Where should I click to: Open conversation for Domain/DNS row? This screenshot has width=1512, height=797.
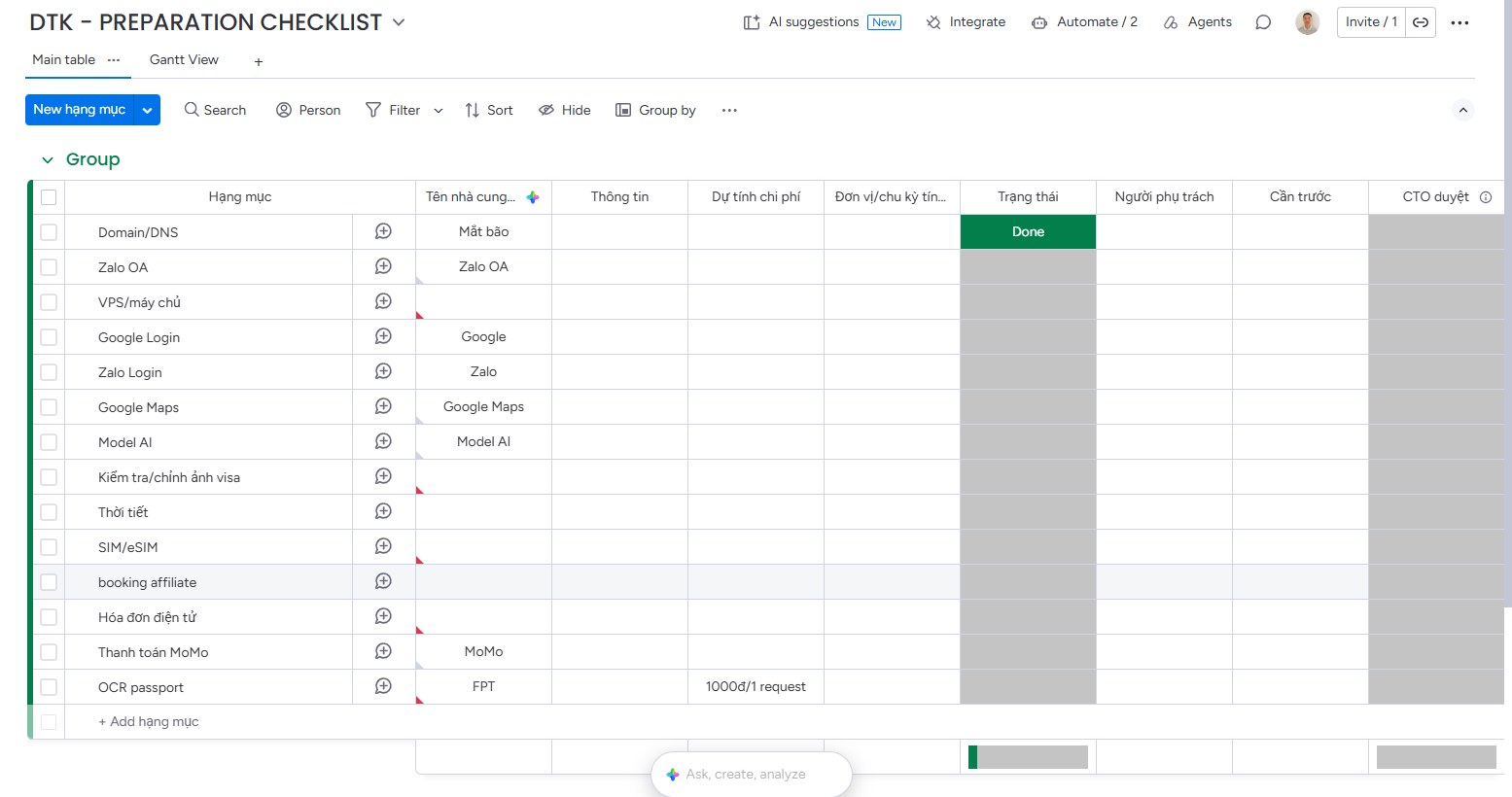(383, 231)
